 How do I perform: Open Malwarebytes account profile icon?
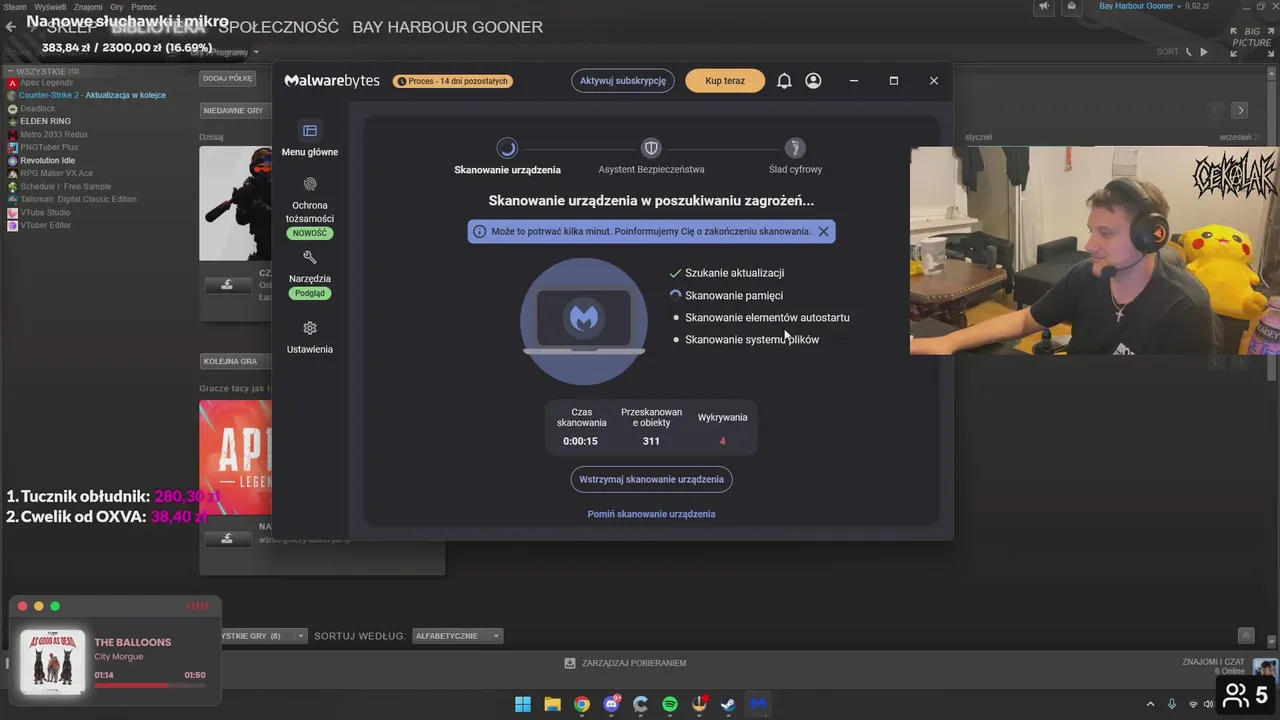pos(813,81)
